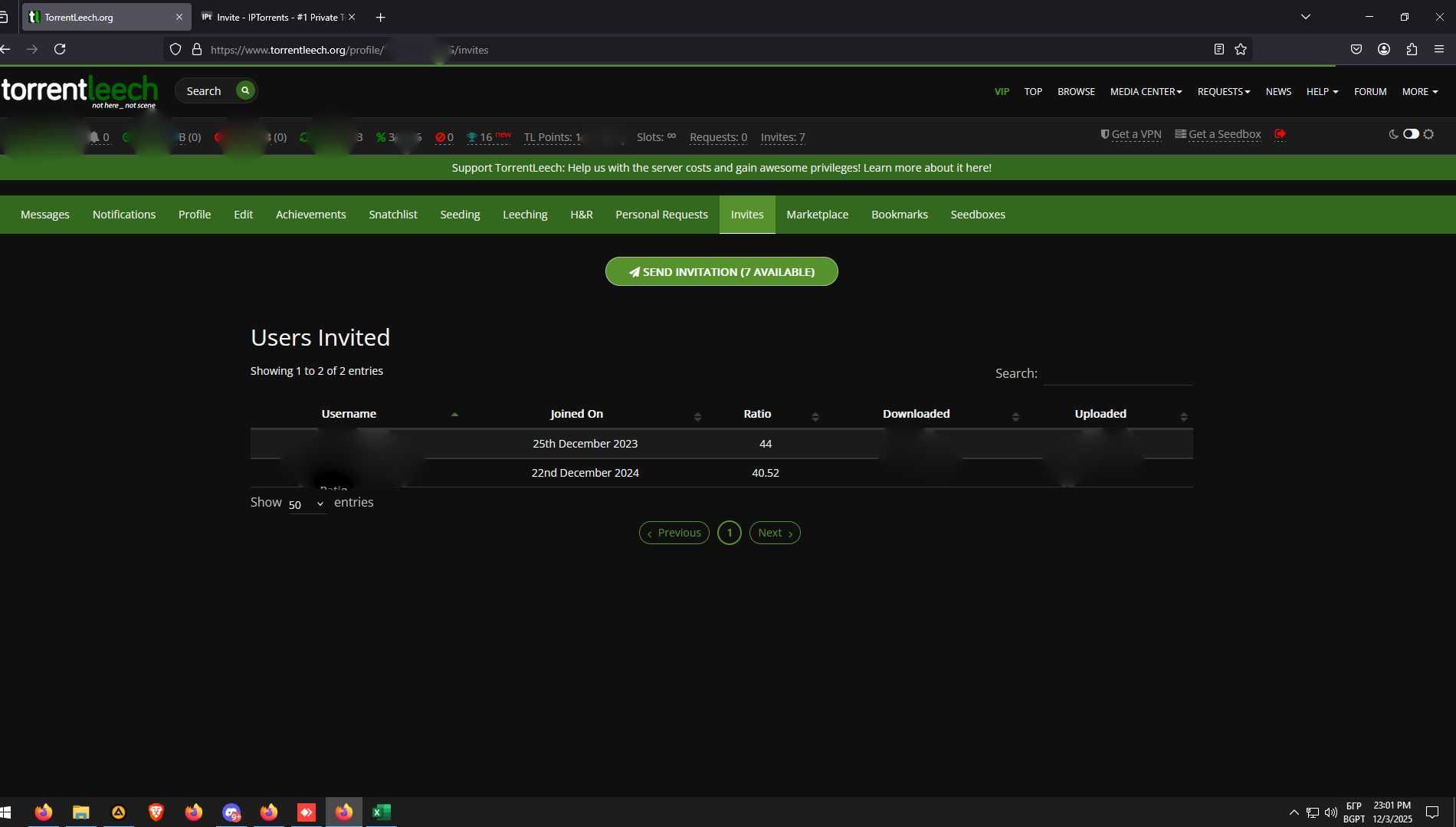This screenshot has width=1456, height=827.
Task: Open the Notifications tab
Action: (x=124, y=215)
